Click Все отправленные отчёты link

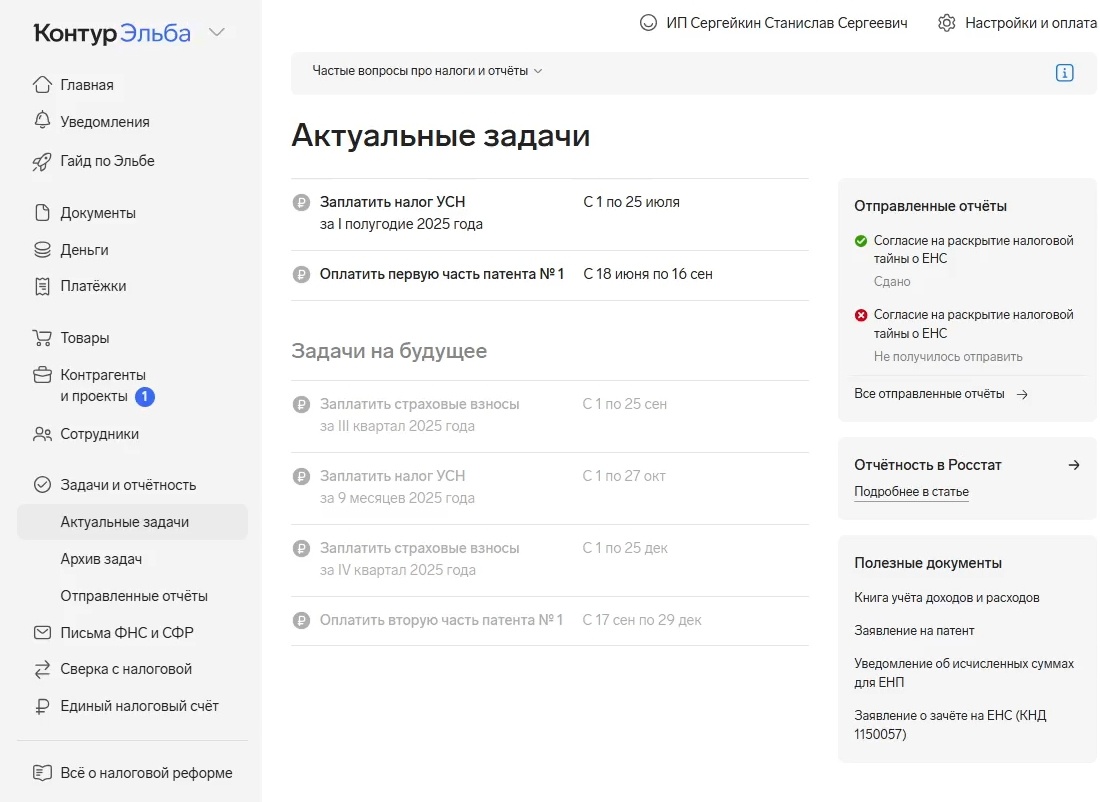pos(929,394)
